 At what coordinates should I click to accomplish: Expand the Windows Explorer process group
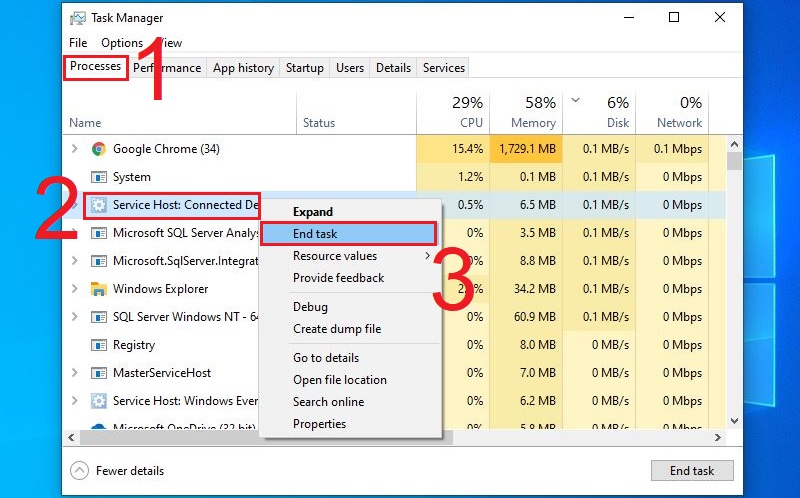point(74,289)
